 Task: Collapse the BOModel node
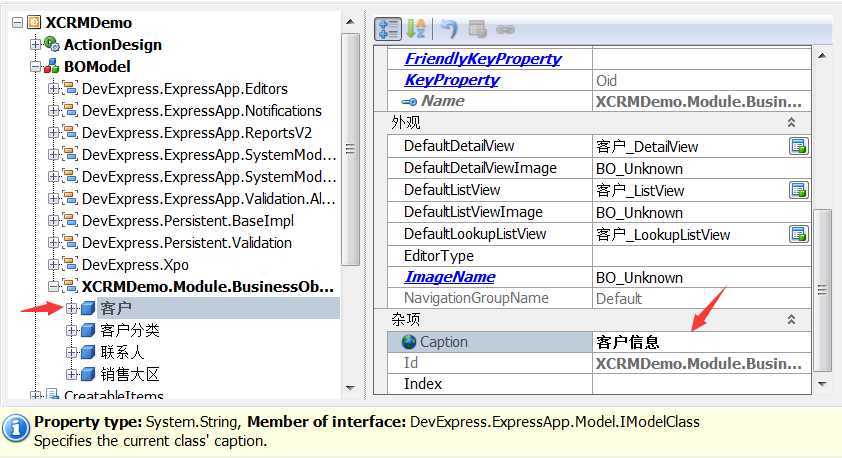35,67
